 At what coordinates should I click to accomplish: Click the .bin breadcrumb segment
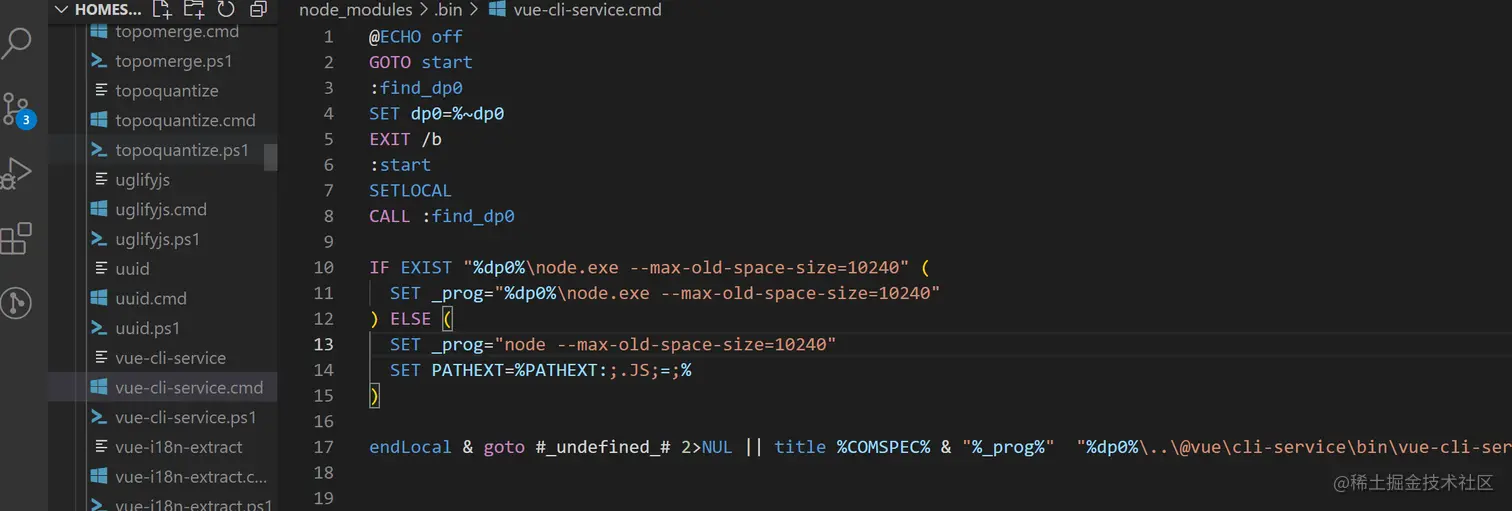(450, 10)
